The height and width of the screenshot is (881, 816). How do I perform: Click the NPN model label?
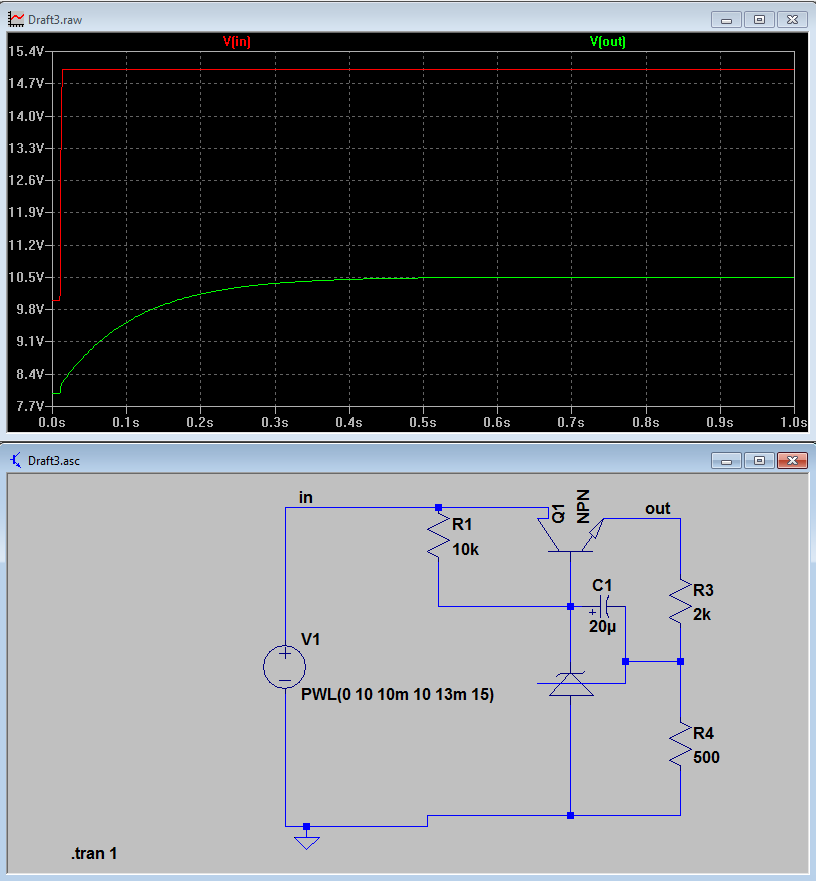(x=583, y=506)
